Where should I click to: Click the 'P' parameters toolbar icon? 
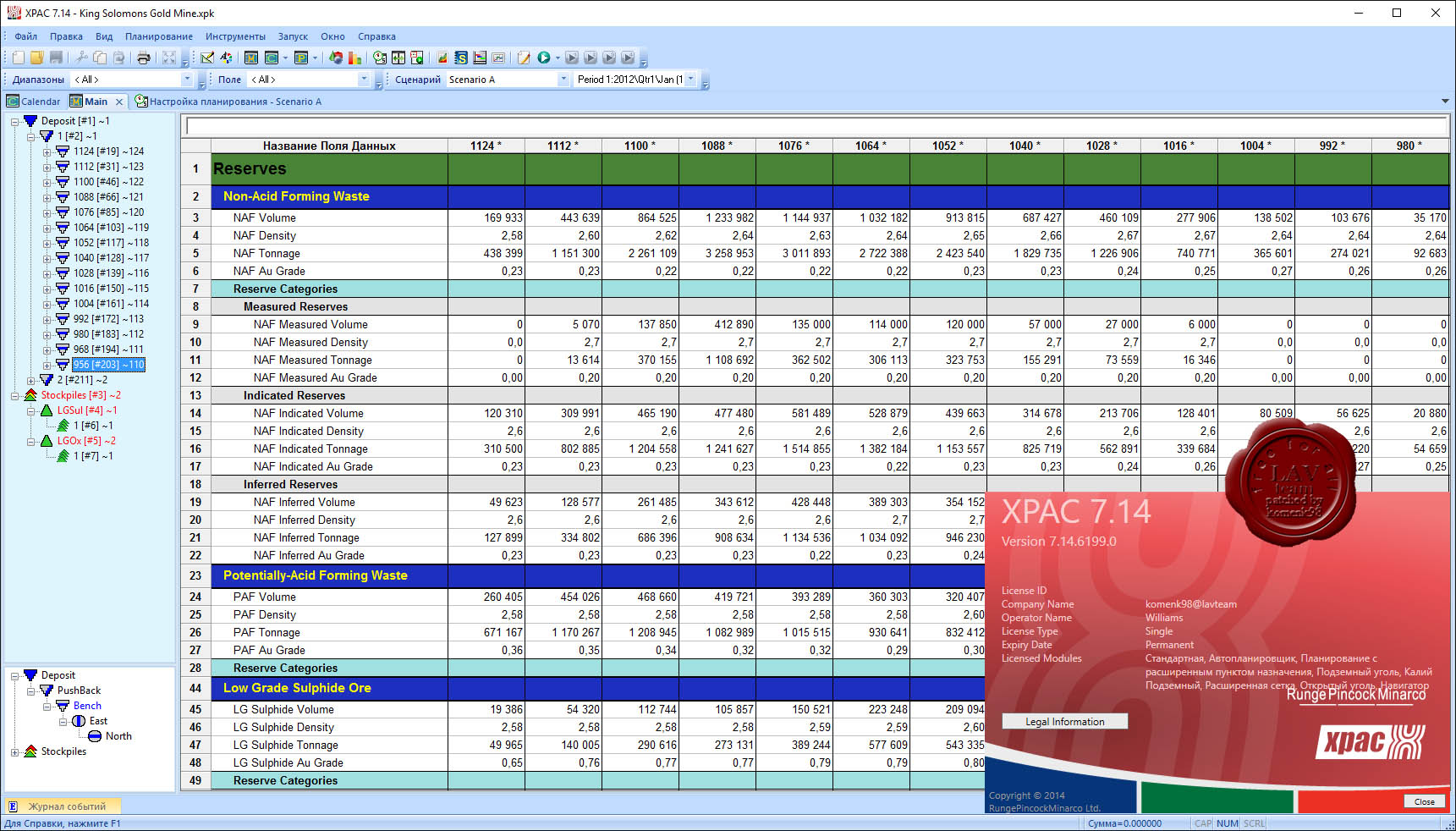click(300, 58)
